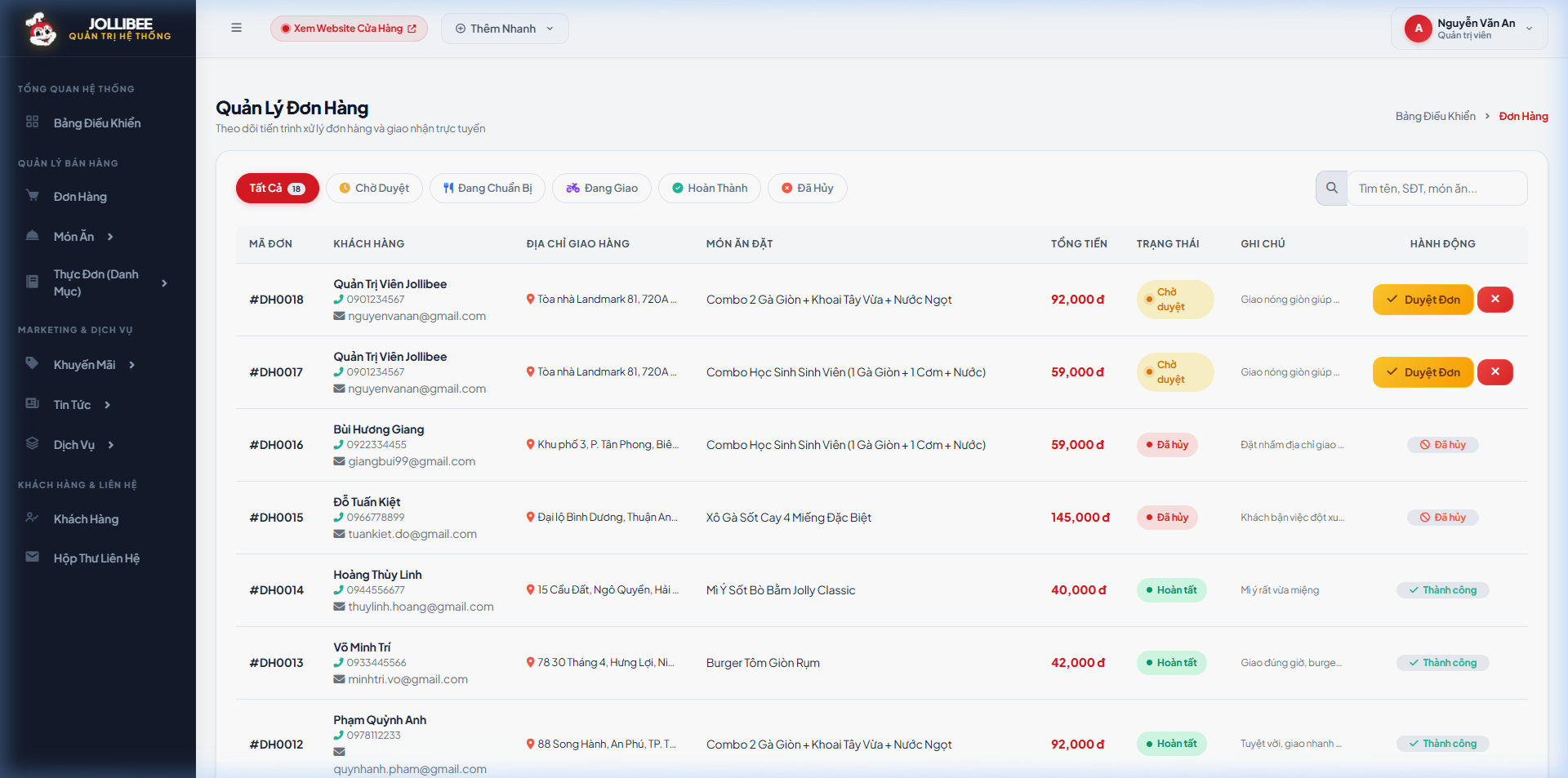Reject order #DH0017 with red X button
Image resolution: width=1568 pixels, height=778 pixels.
click(x=1495, y=372)
